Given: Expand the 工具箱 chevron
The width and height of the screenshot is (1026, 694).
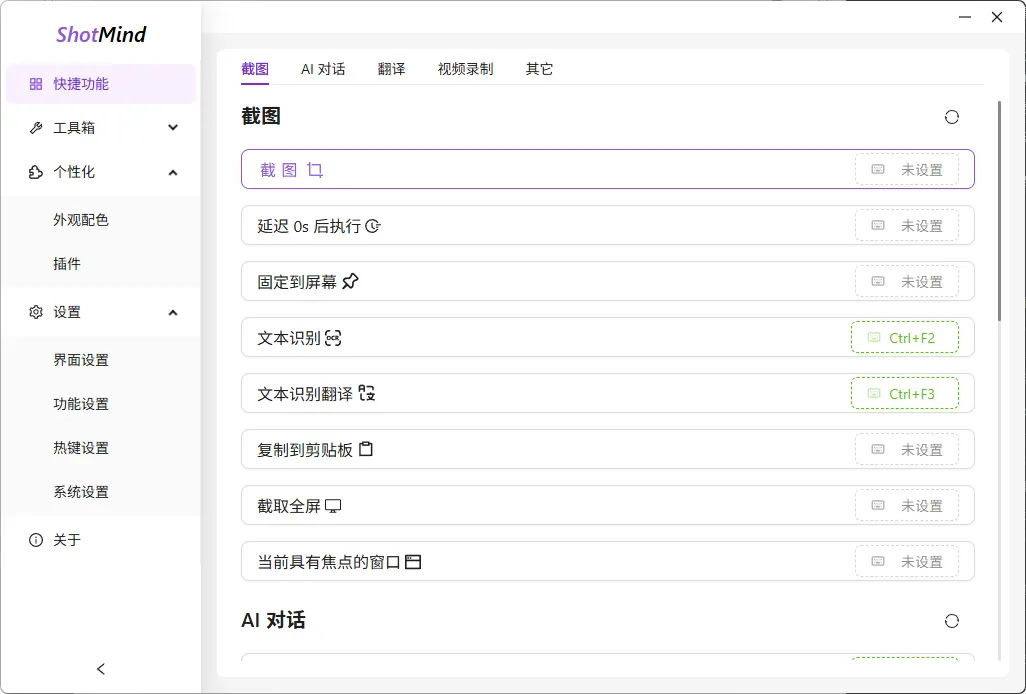Looking at the screenshot, I should 173,128.
